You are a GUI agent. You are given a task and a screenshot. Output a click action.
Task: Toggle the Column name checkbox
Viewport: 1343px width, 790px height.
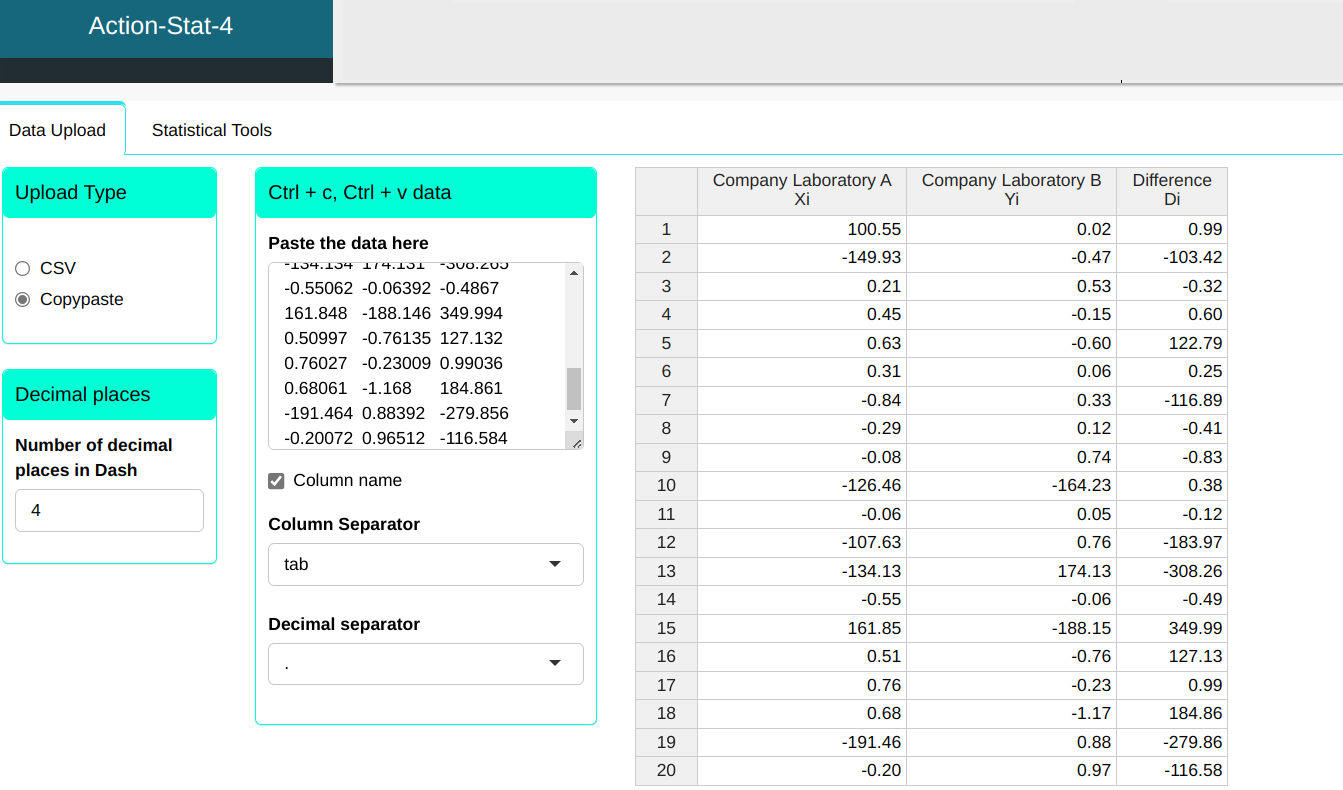click(x=277, y=481)
